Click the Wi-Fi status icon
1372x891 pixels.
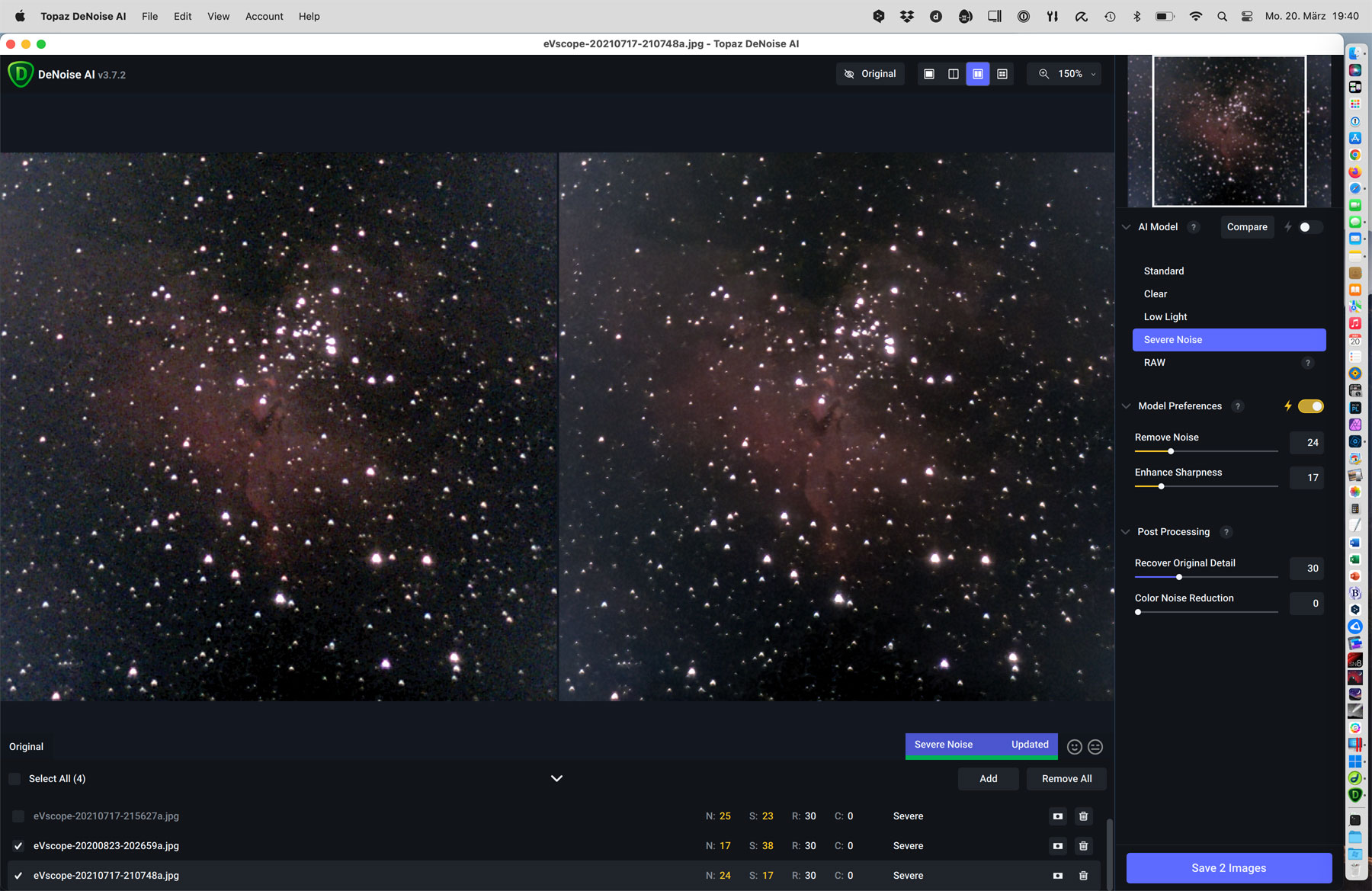pyautogui.click(x=1195, y=16)
